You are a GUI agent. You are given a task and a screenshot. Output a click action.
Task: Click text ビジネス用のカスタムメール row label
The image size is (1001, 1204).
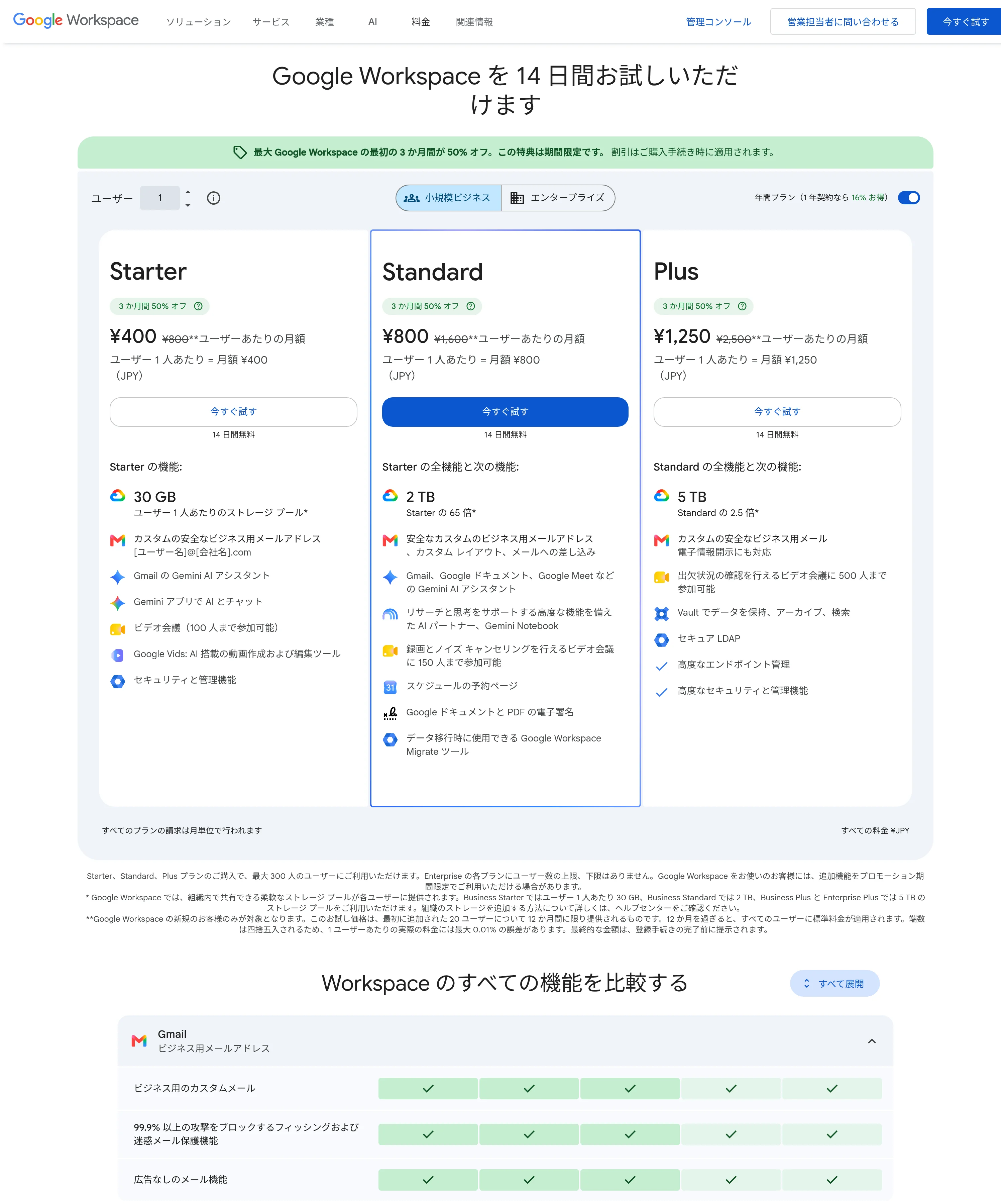pos(194,1088)
